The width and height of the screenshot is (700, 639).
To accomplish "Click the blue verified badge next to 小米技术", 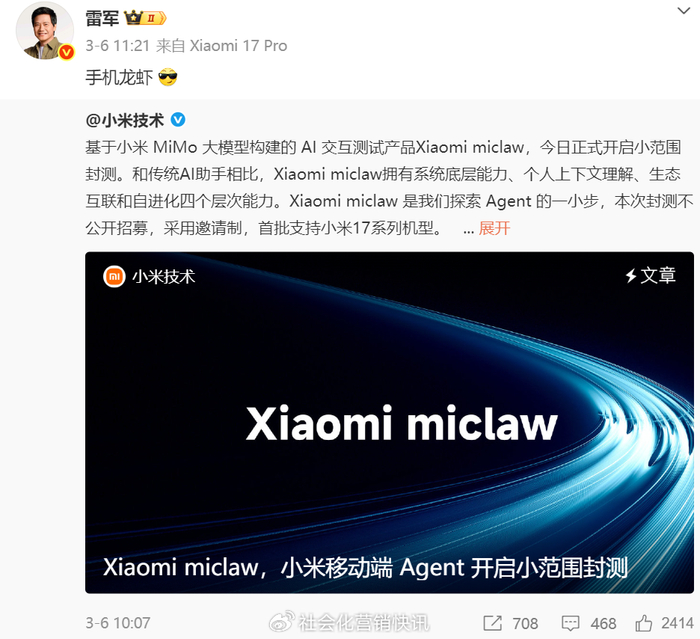I will point(178,120).
